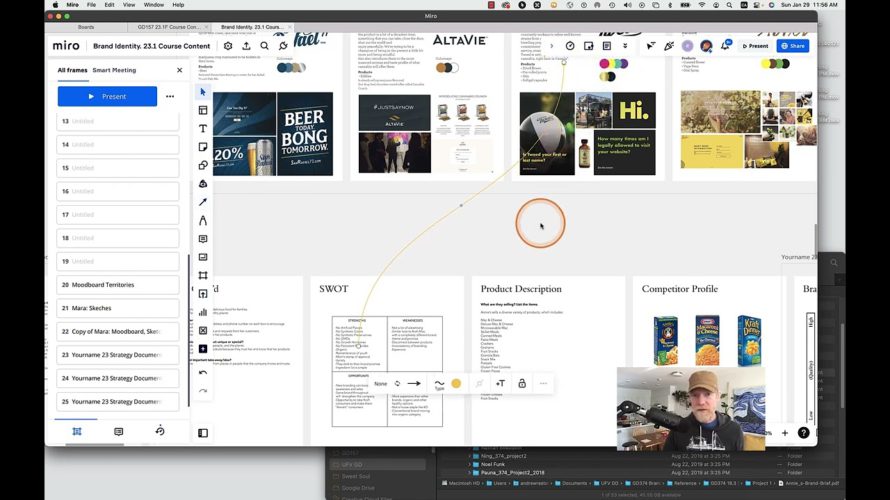Click the reactions confetti icon
890x500 pixels.
(x=669, y=46)
